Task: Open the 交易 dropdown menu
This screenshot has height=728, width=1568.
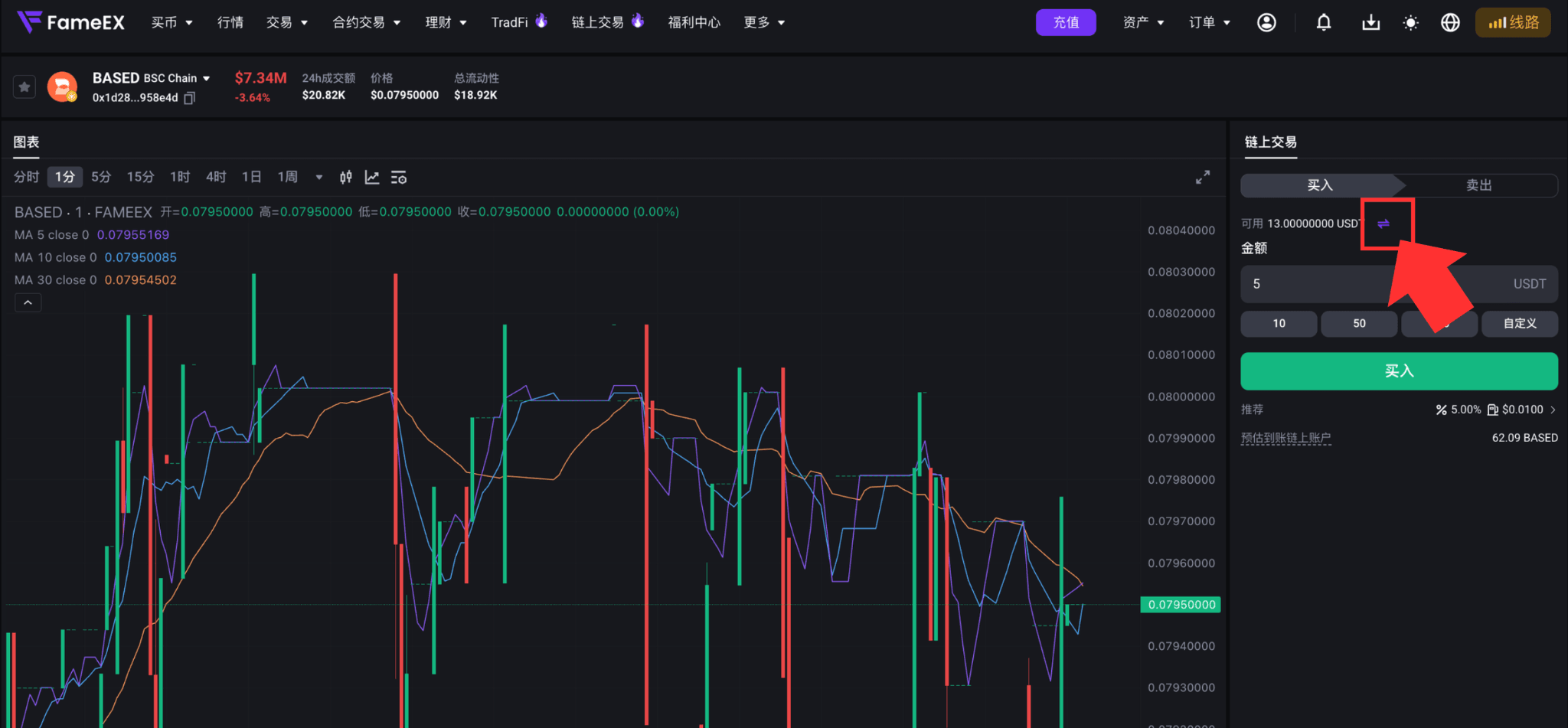Action: tap(287, 23)
